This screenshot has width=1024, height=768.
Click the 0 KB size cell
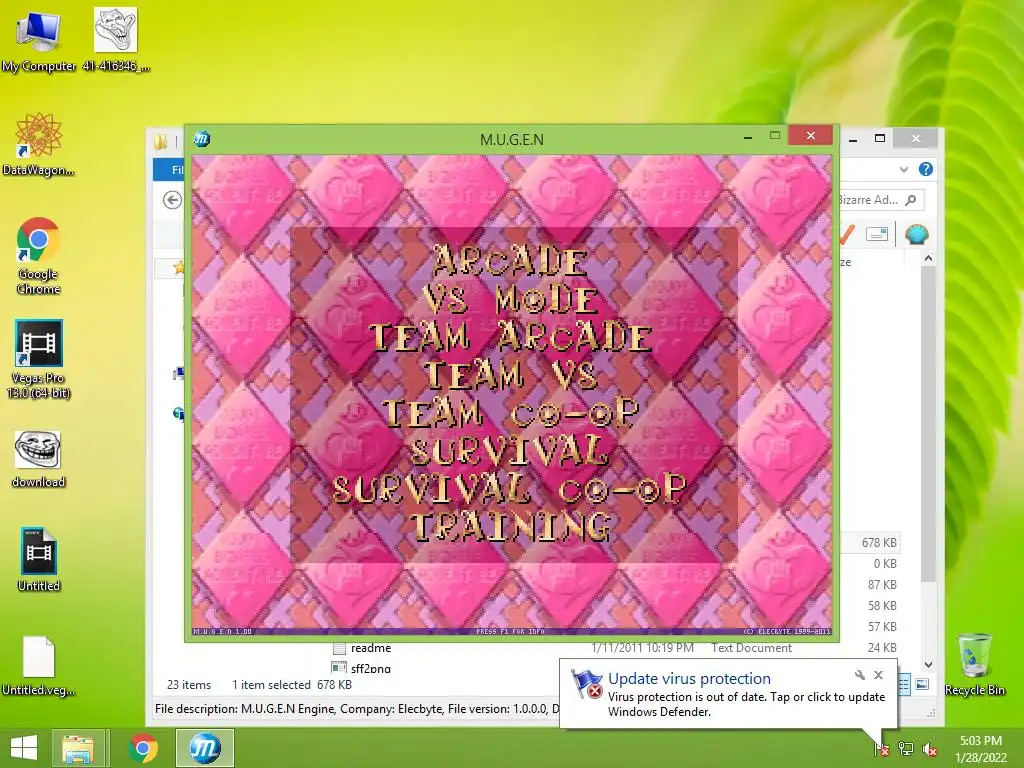tap(885, 564)
